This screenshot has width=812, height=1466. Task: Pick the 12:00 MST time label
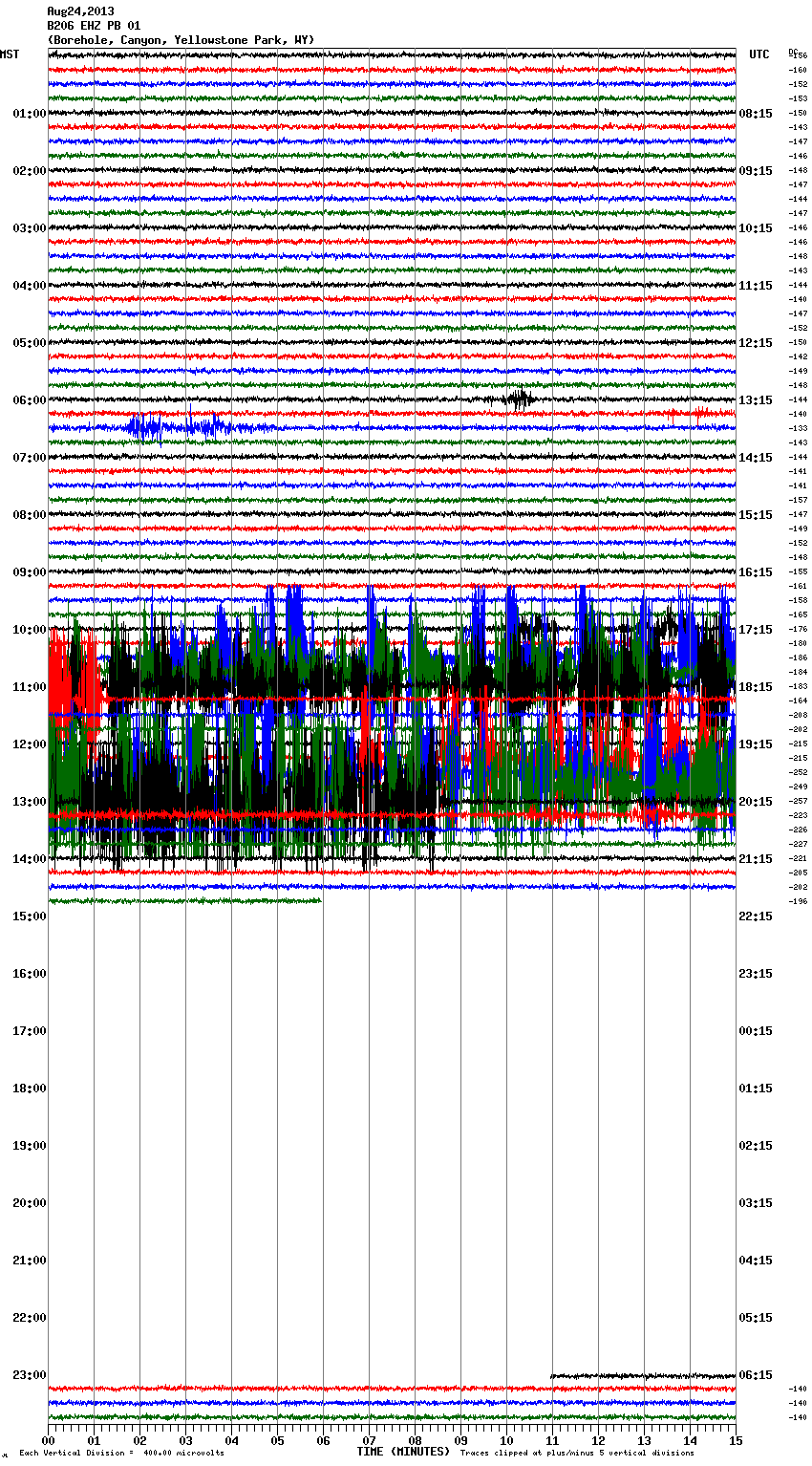30,744
